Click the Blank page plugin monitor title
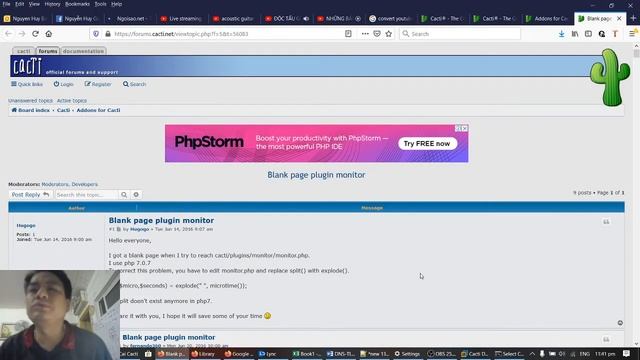Image resolution: width=640 pixels, height=360 pixels. (x=316, y=175)
